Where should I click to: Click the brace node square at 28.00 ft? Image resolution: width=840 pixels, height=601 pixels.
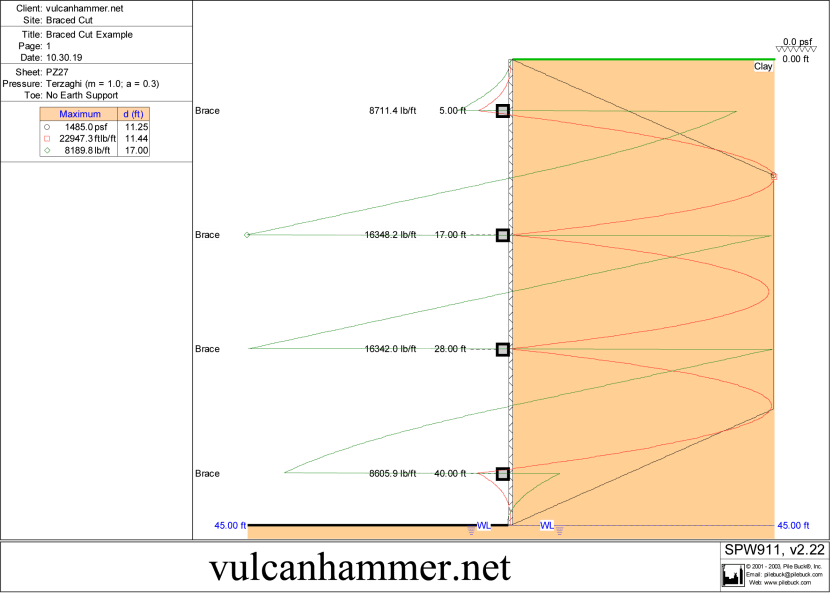pos(503,349)
